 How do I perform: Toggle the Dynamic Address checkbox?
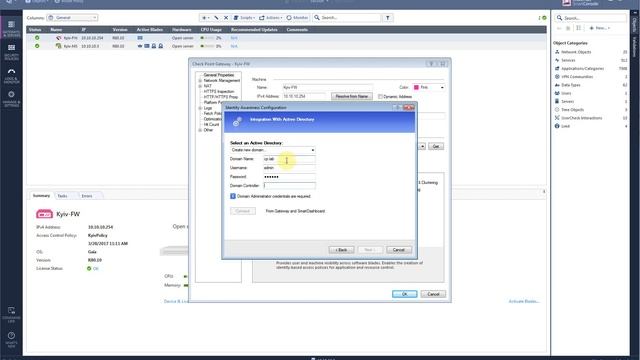click(380, 97)
